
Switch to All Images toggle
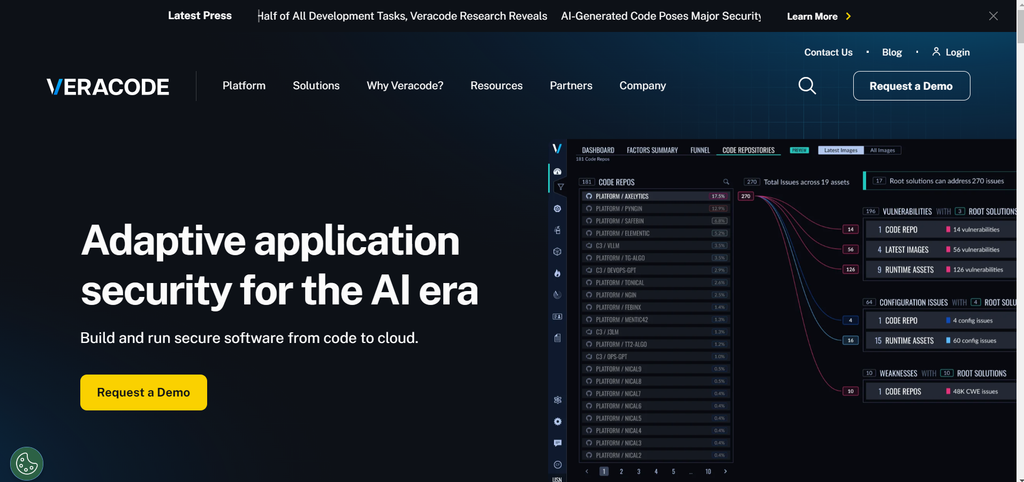(882, 150)
